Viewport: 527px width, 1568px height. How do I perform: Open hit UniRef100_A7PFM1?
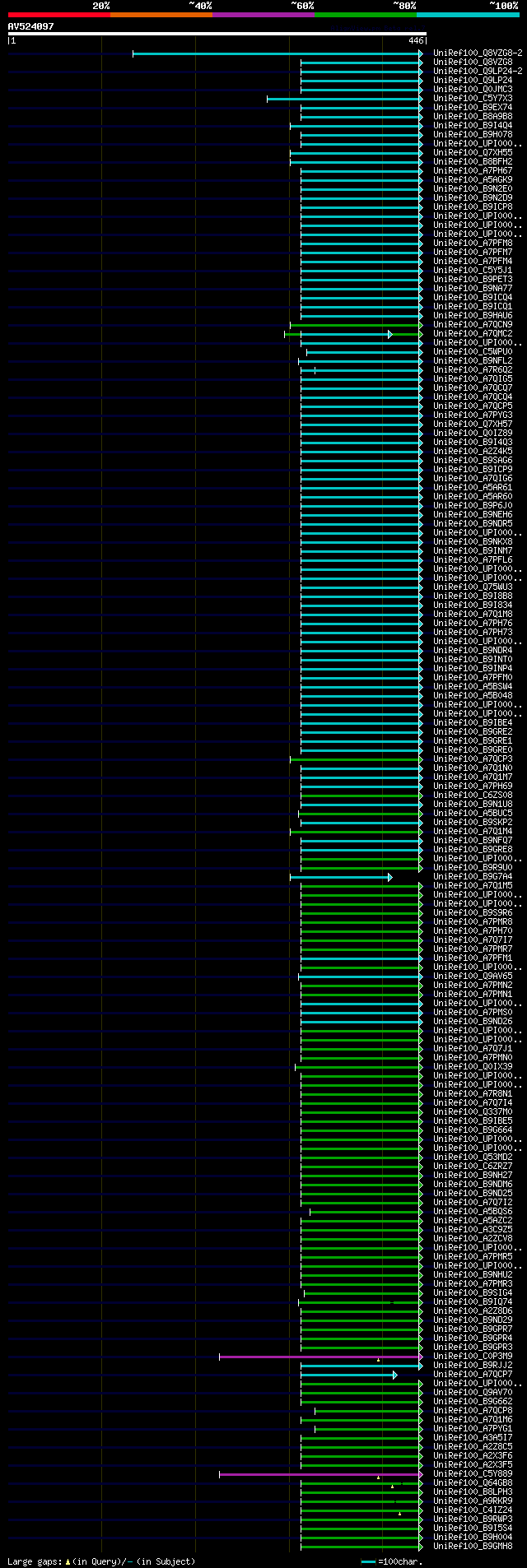(x=473, y=958)
